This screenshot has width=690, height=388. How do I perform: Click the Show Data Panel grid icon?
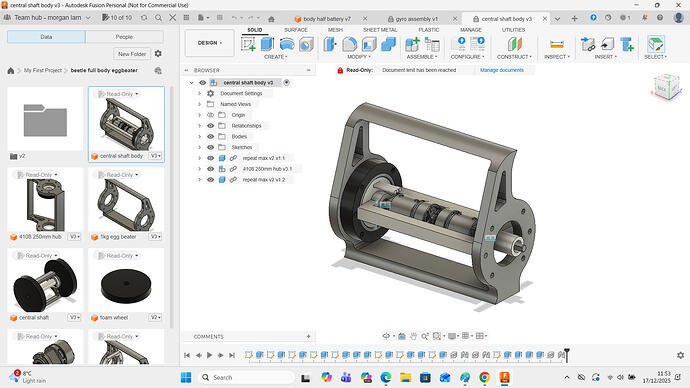coord(186,18)
